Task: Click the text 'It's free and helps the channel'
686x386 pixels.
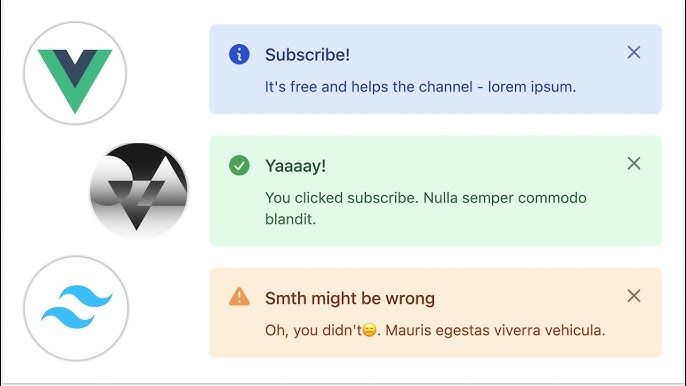Action: 368,87
